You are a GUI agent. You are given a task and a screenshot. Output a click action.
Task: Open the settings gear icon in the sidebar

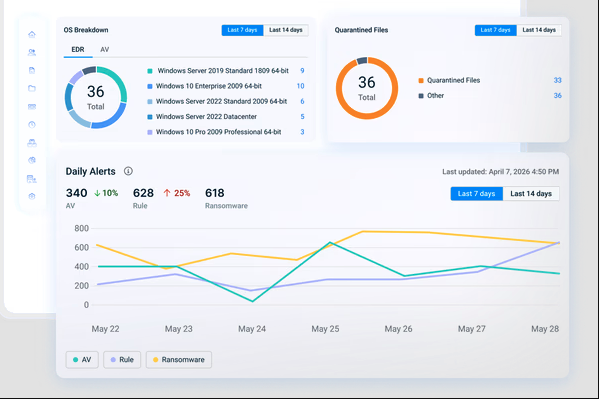click(32, 196)
